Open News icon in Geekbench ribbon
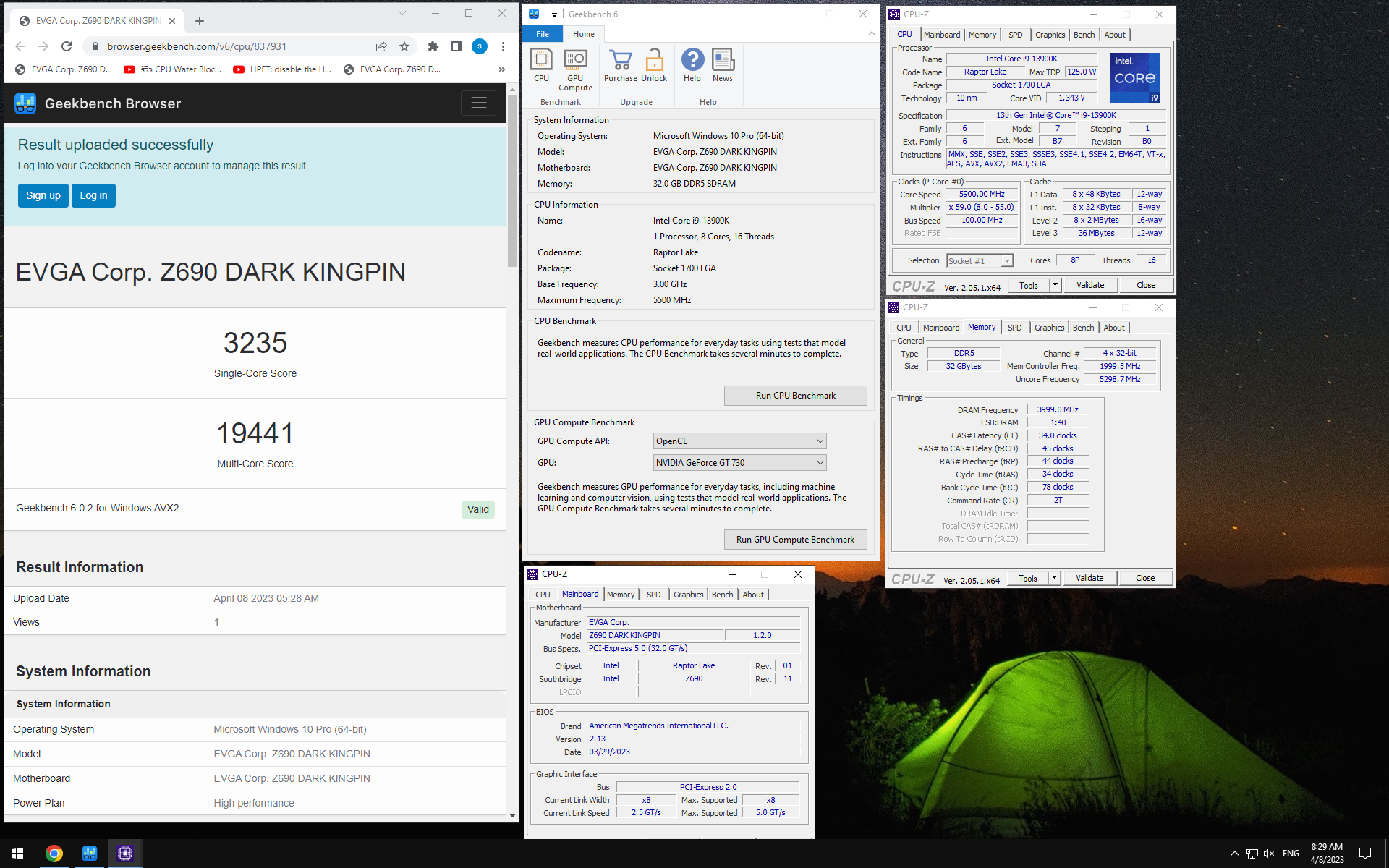This screenshot has width=1389, height=868. click(x=723, y=65)
